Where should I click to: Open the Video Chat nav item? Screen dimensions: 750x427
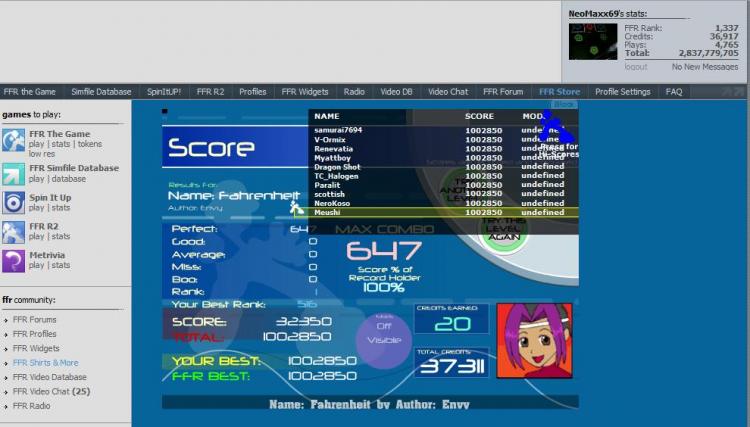[448, 92]
